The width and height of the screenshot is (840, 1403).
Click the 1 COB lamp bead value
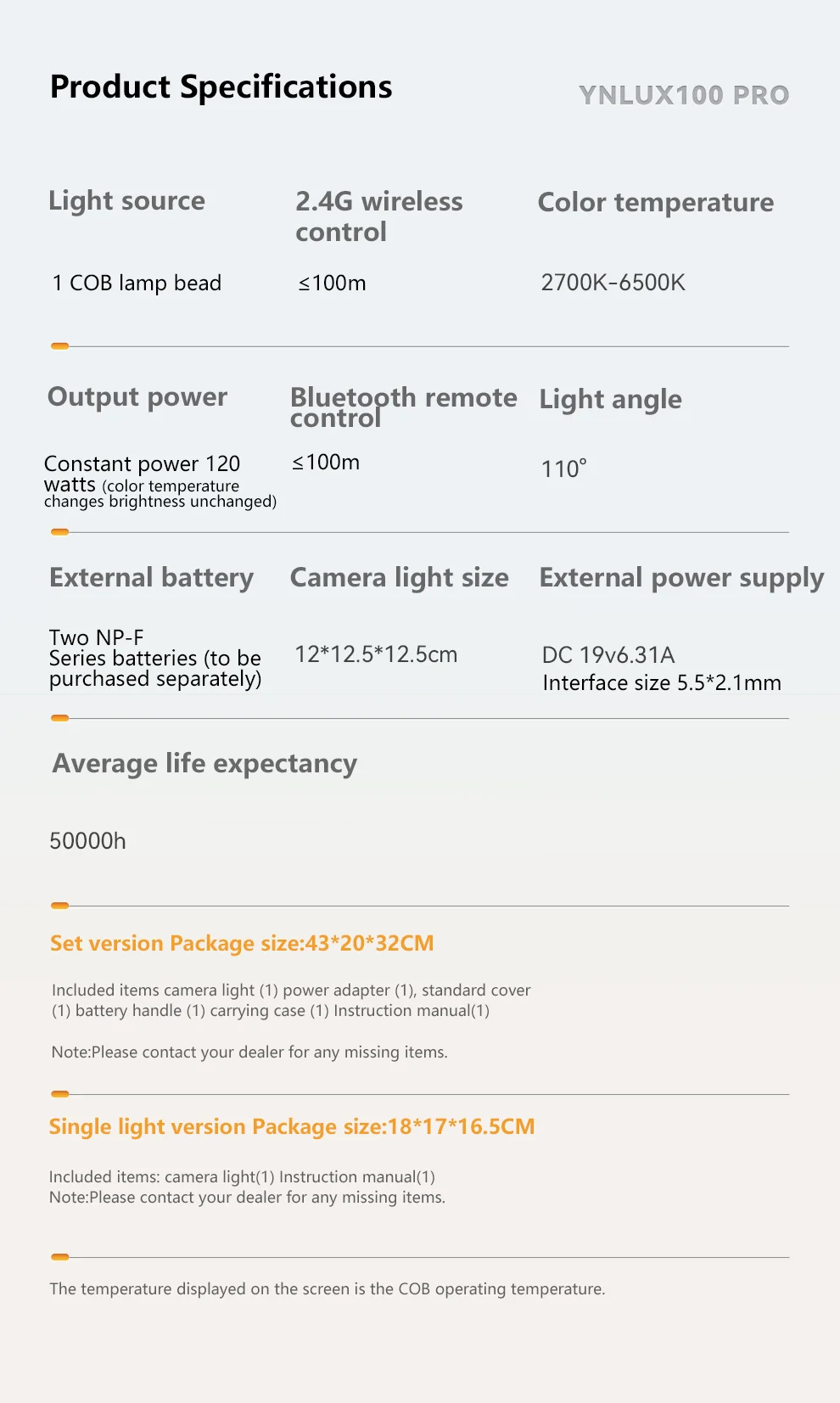137,283
